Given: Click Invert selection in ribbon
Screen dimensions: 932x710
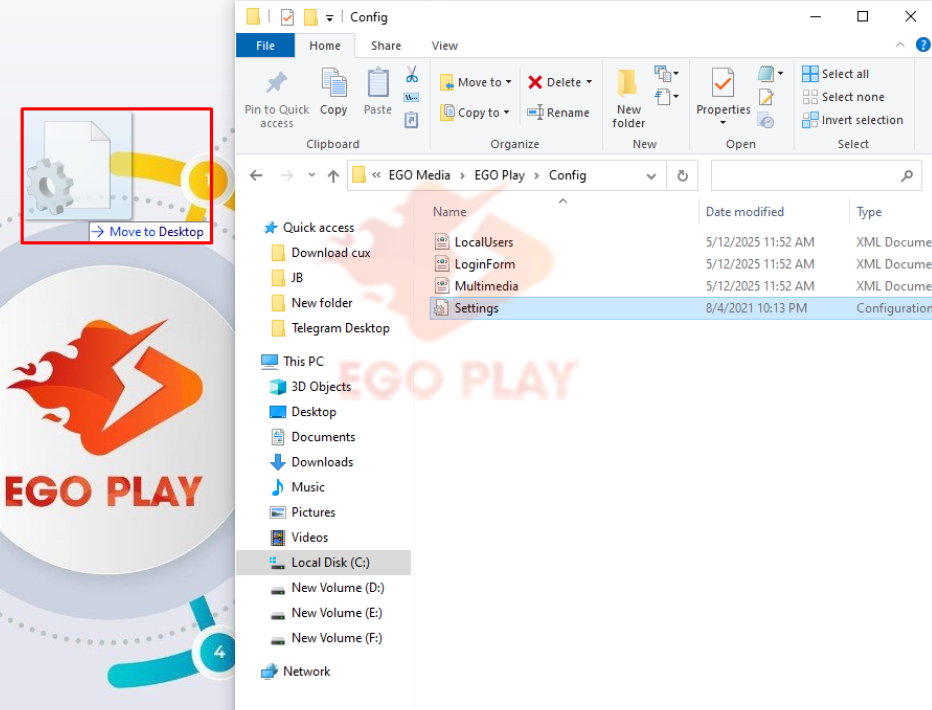Looking at the screenshot, I should tap(852, 120).
